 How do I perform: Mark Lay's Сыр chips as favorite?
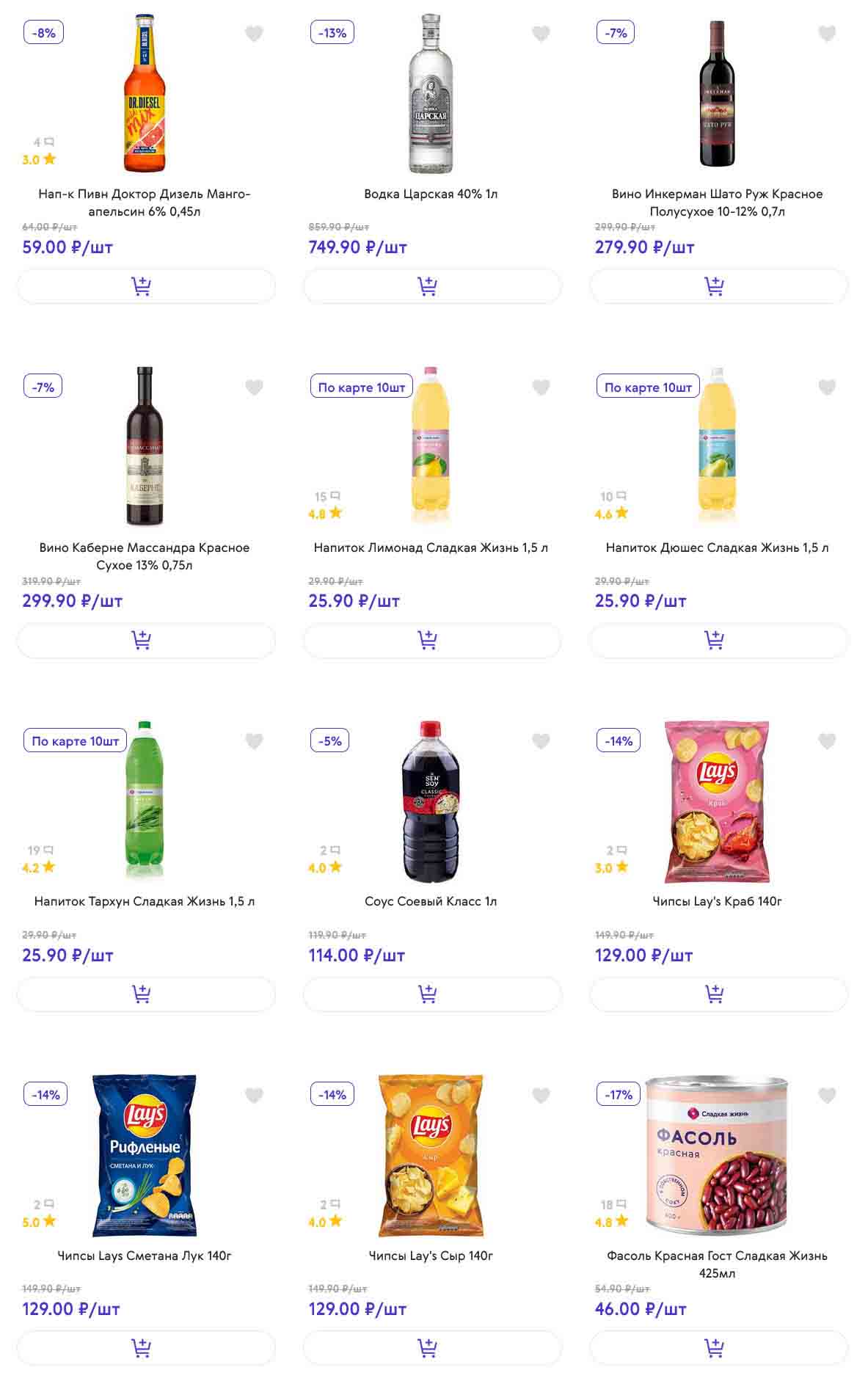pyautogui.click(x=541, y=1096)
